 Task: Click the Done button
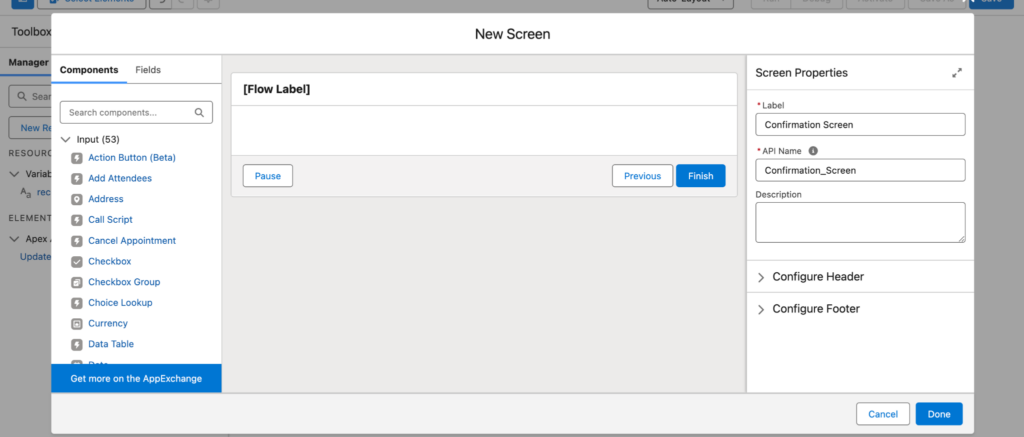pos(939,414)
